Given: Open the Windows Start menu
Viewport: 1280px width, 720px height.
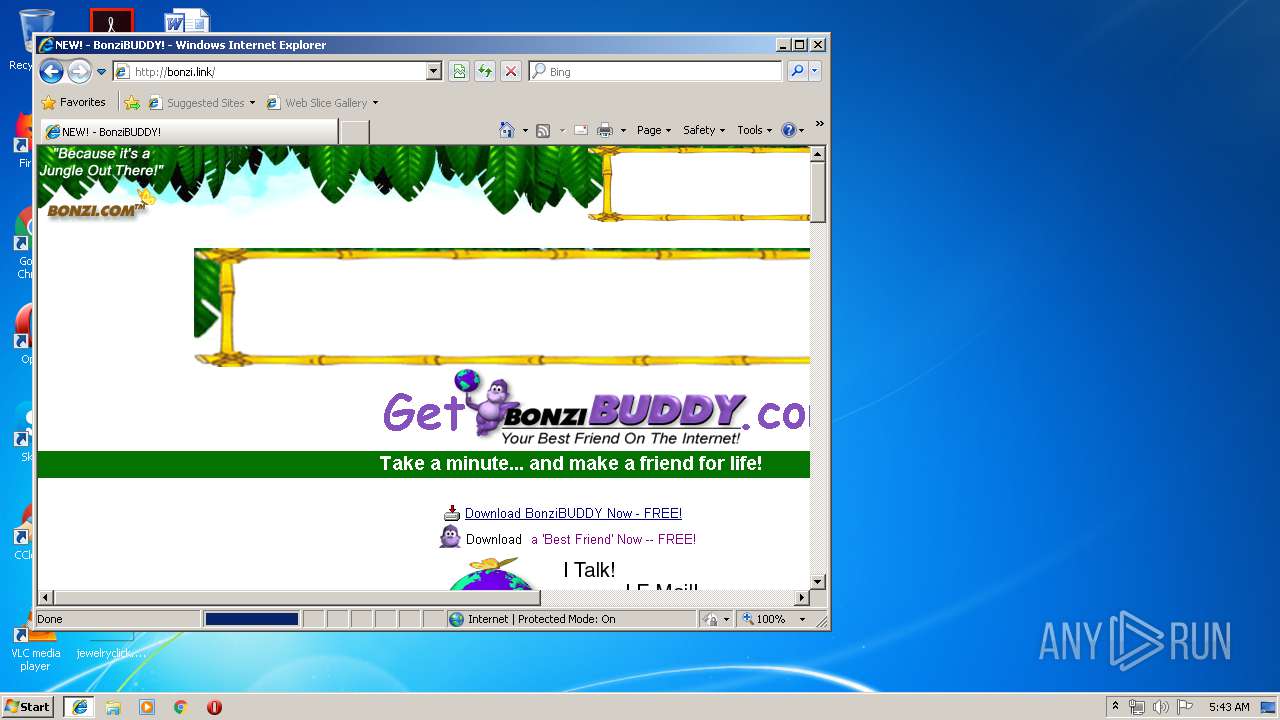Looking at the screenshot, I should tap(28, 707).
